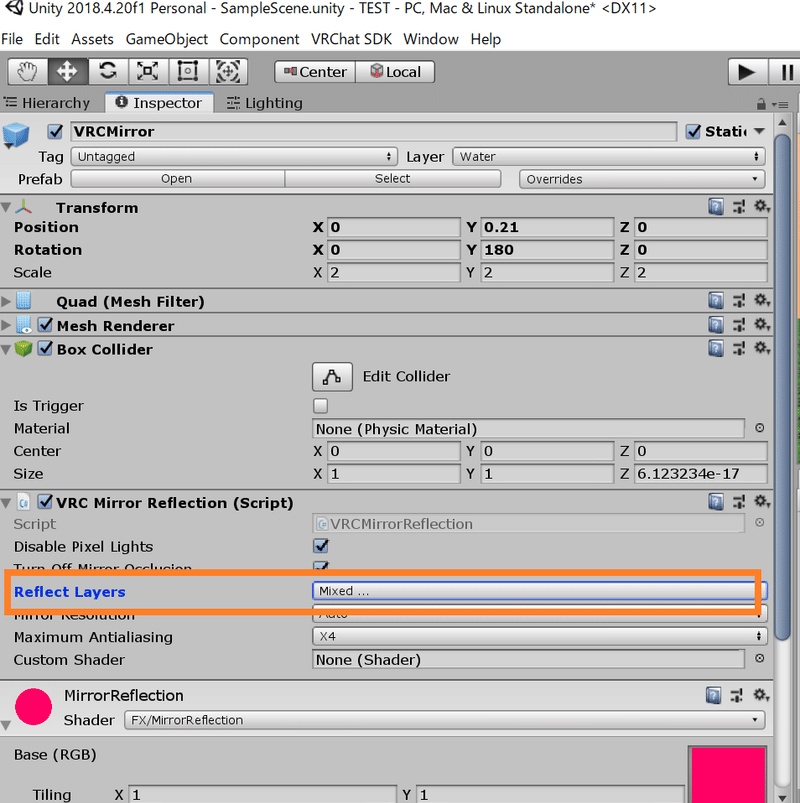The width and height of the screenshot is (800, 803).
Task: Pick Custom Shader with object picker
Action: pos(760,659)
